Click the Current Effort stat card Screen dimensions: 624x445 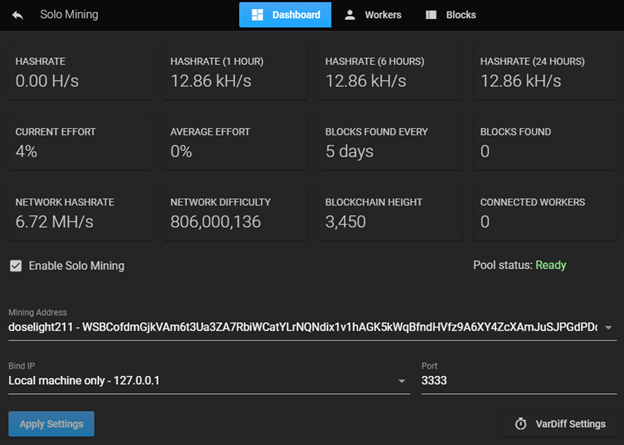click(x=80, y=142)
